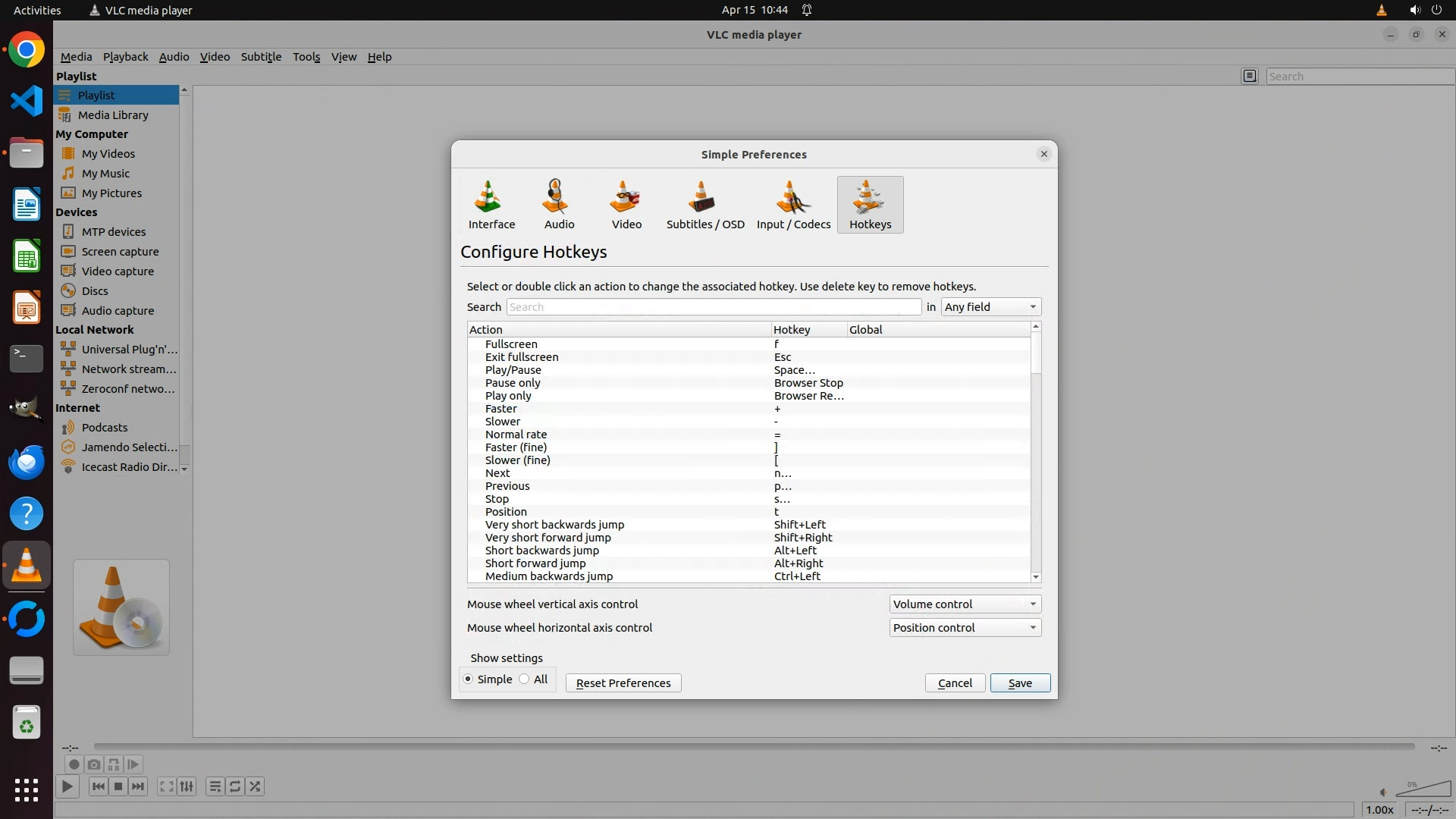Image resolution: width=1456 pixels, height=819 pixels.
Task: Open the Any field search dropdown
Action: (x=990, y=307)
